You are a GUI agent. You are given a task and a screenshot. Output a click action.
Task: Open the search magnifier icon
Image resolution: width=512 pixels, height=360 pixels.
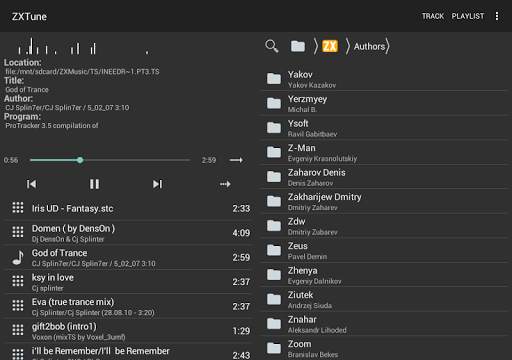[x=272, y=46]
